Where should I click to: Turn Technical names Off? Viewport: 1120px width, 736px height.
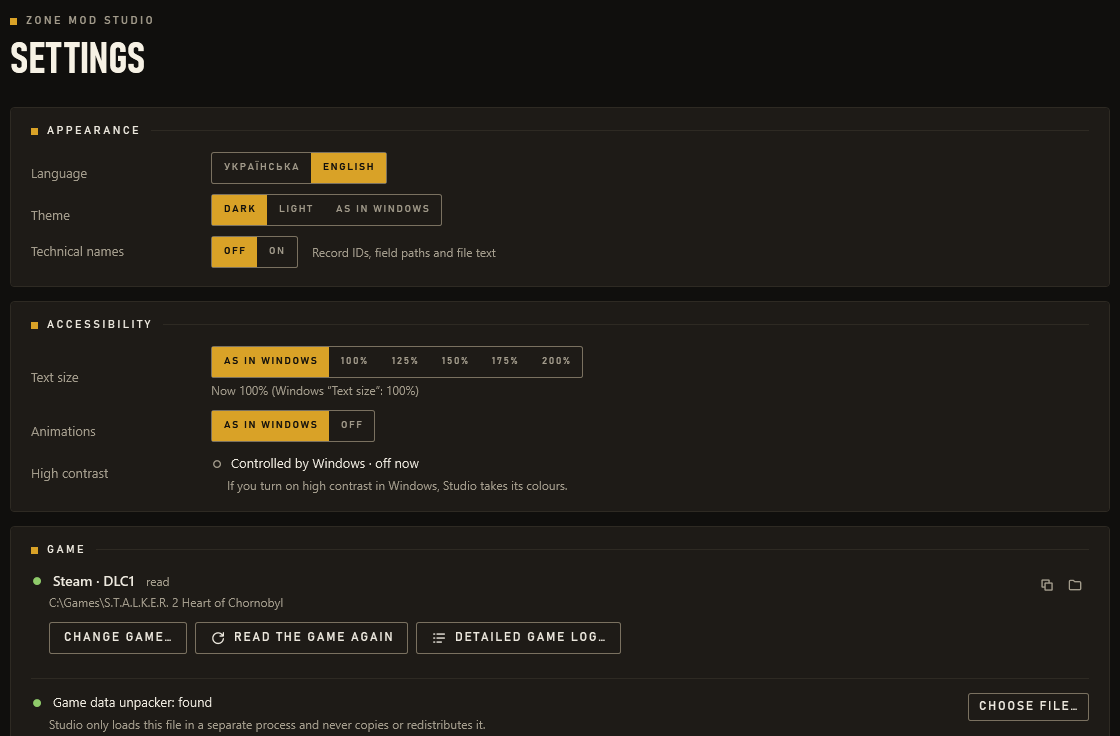tap(234, 252)
